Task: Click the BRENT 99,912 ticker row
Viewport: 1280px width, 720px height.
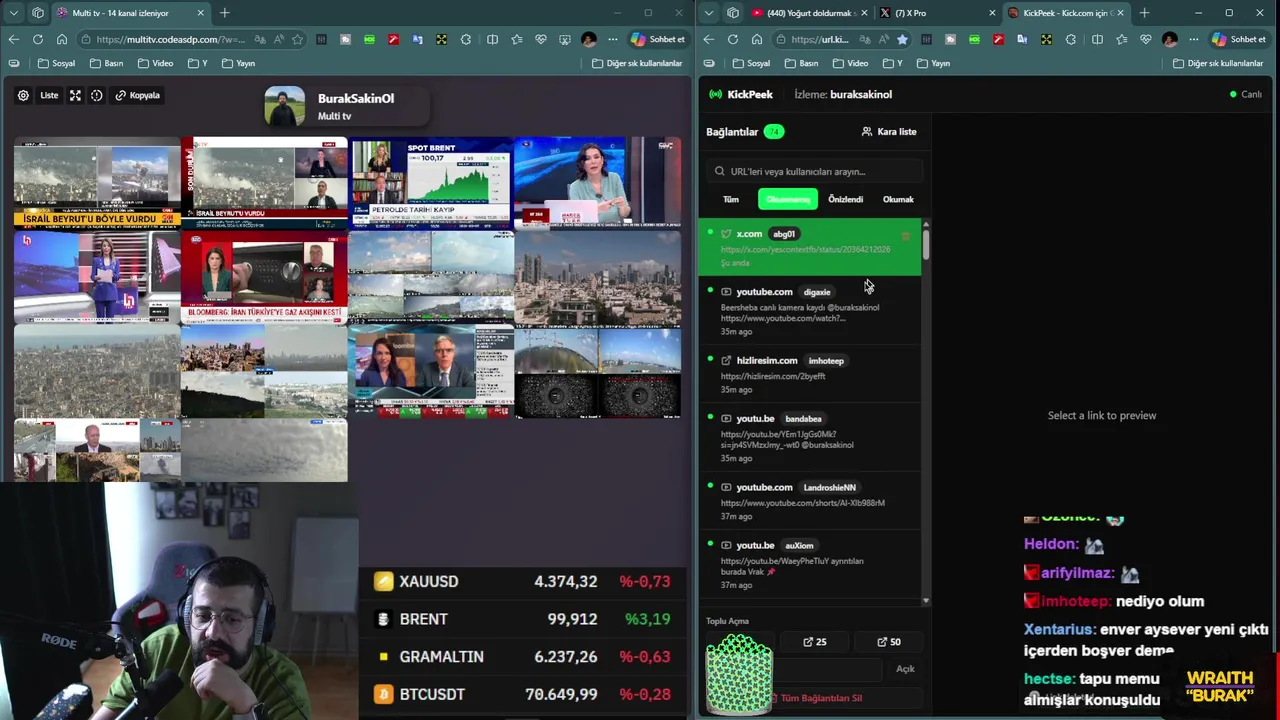Action: 523,619
